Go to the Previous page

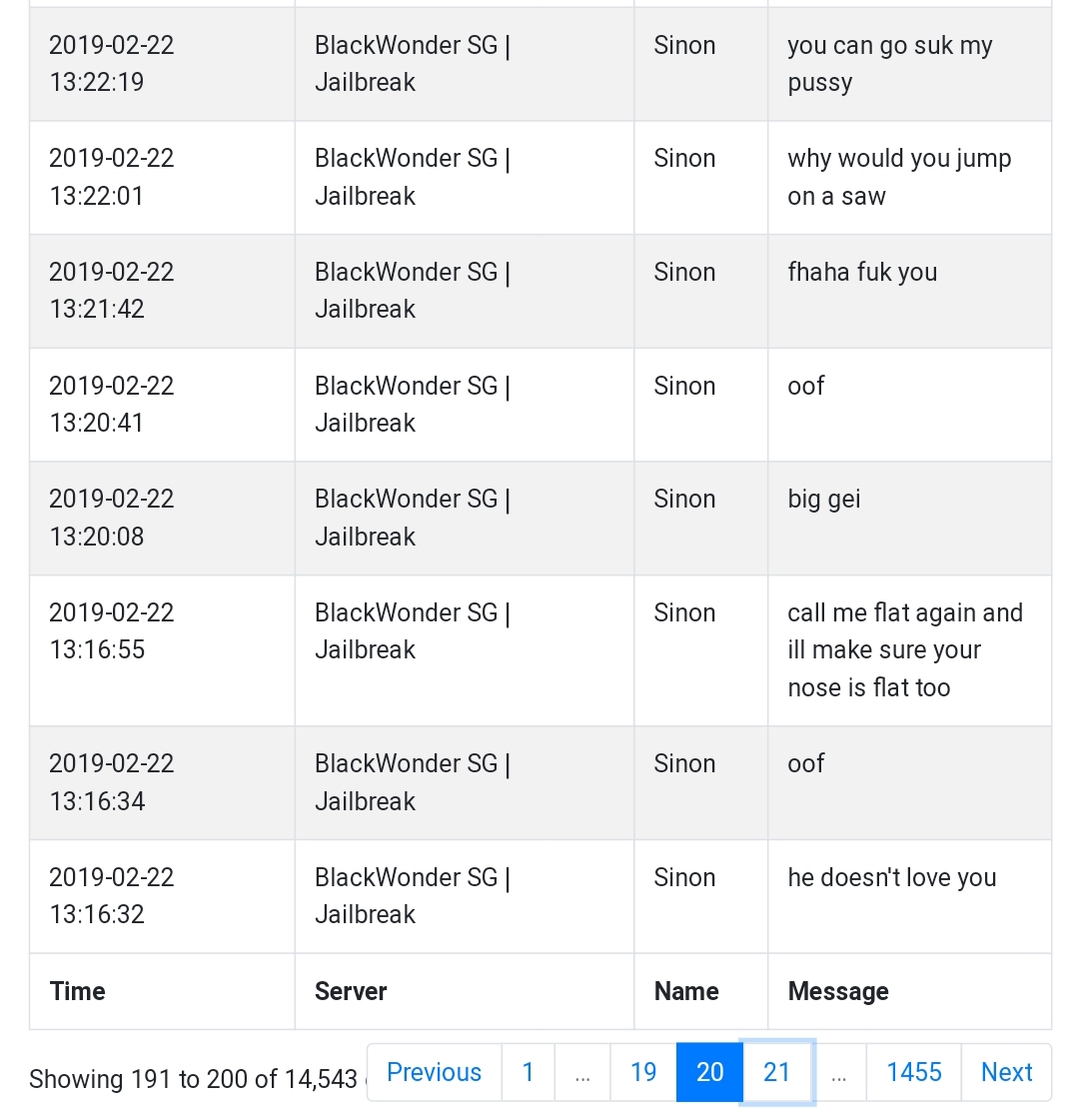[435, 1072]
